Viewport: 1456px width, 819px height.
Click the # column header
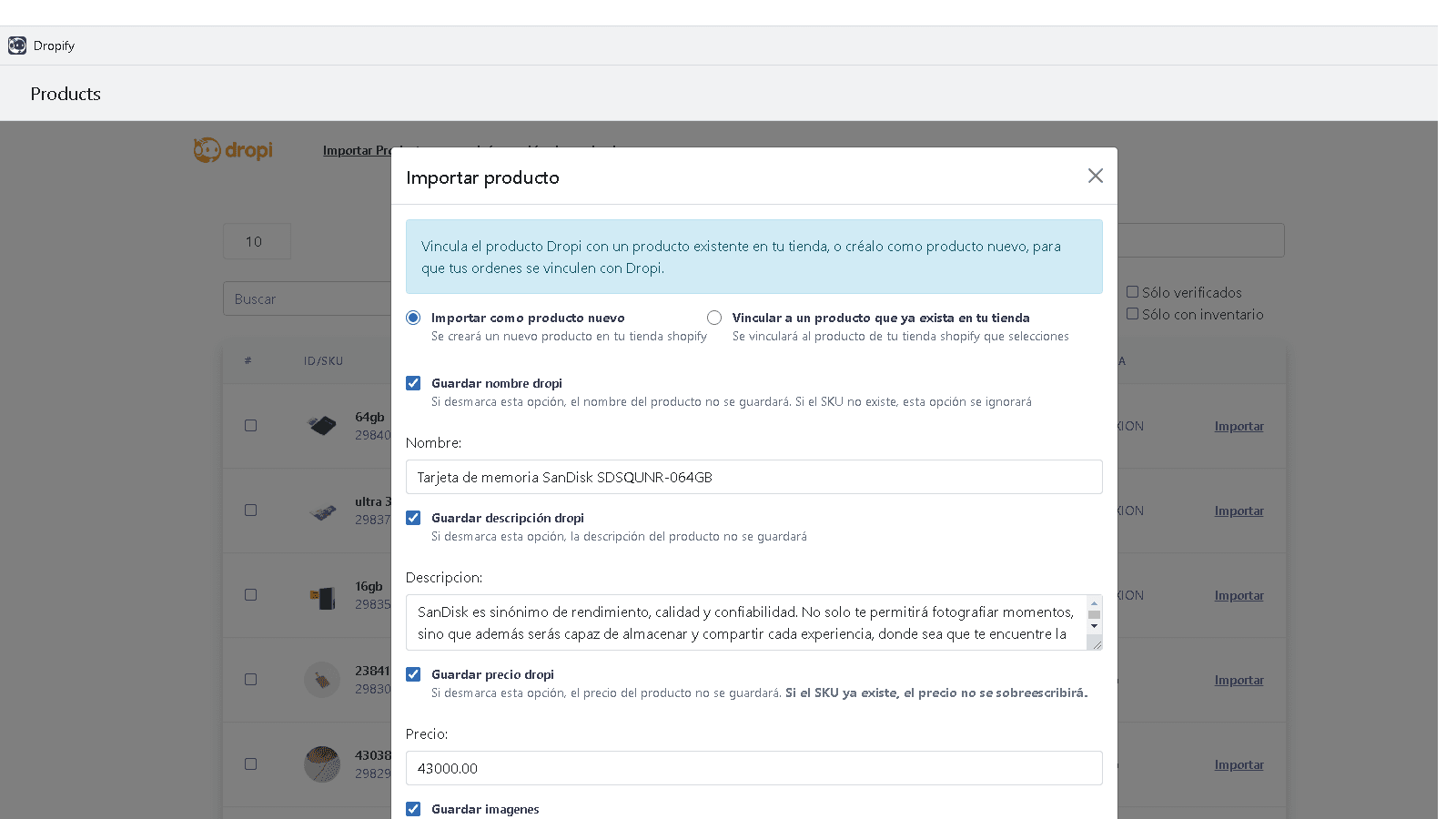point(248,361)
